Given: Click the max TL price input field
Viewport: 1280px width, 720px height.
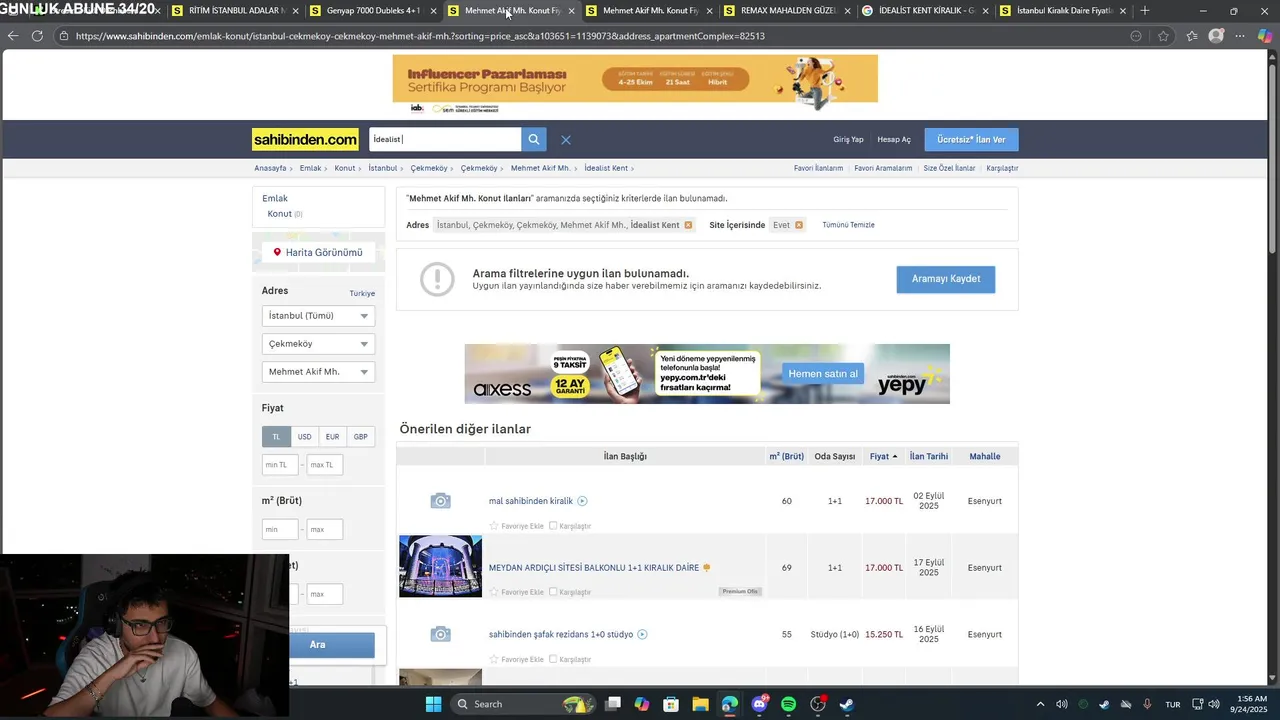Looking at the screenshot, I should pos(325,465).
